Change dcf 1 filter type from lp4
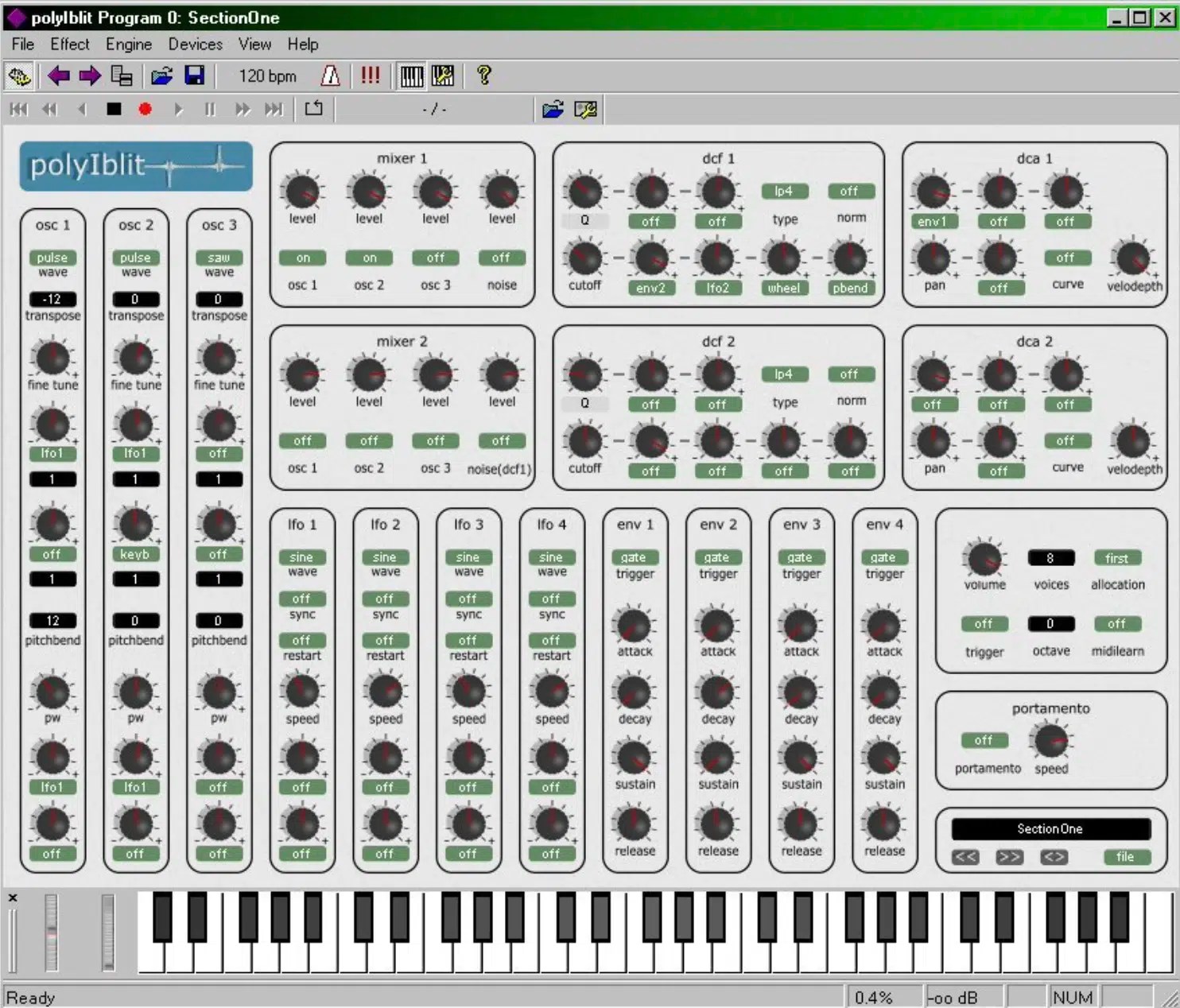The height and width of the screenshot is (1008, 1180). point(784,191)
